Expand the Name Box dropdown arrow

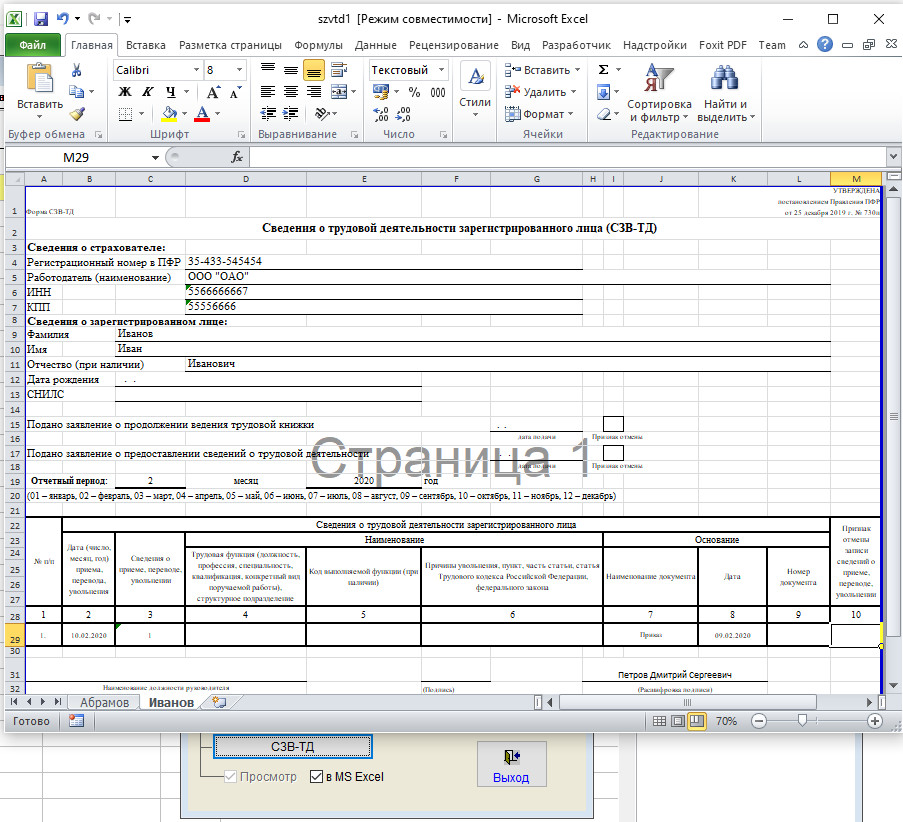point(155,158)
